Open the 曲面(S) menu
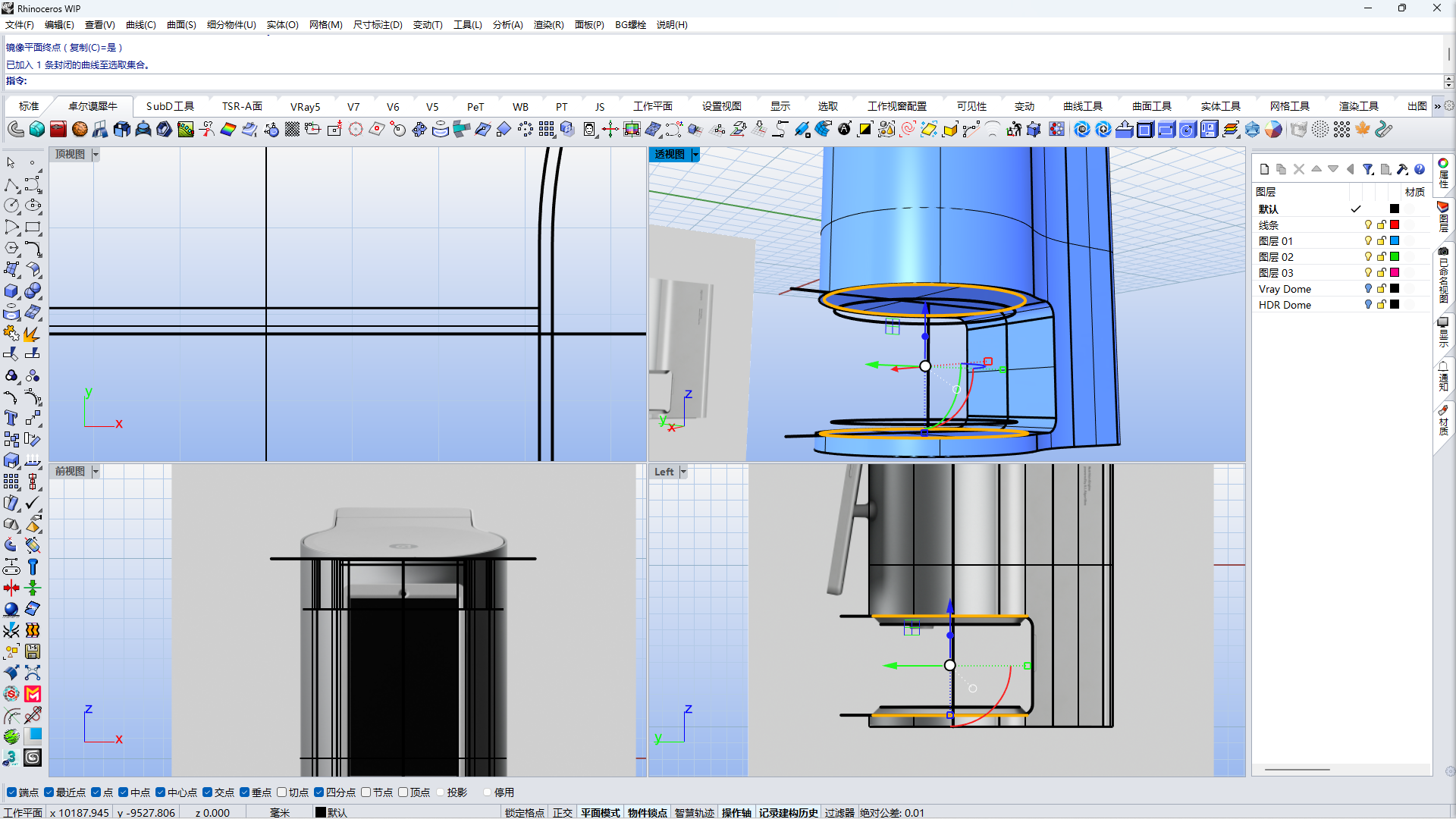The width and height of the screenshot is (1456, 819). coord(181,24)
